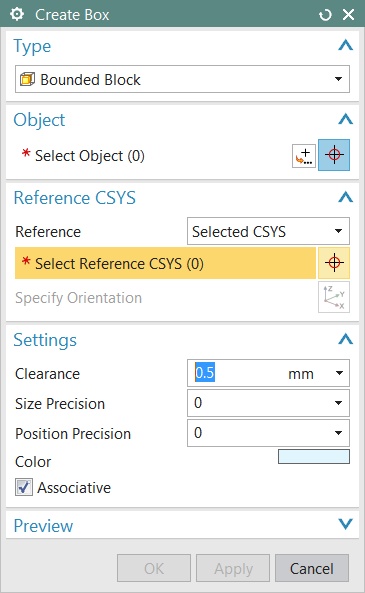Expand the Preview section
The width and height of the screenshot is (365, 593).
(x=345, y=524)
